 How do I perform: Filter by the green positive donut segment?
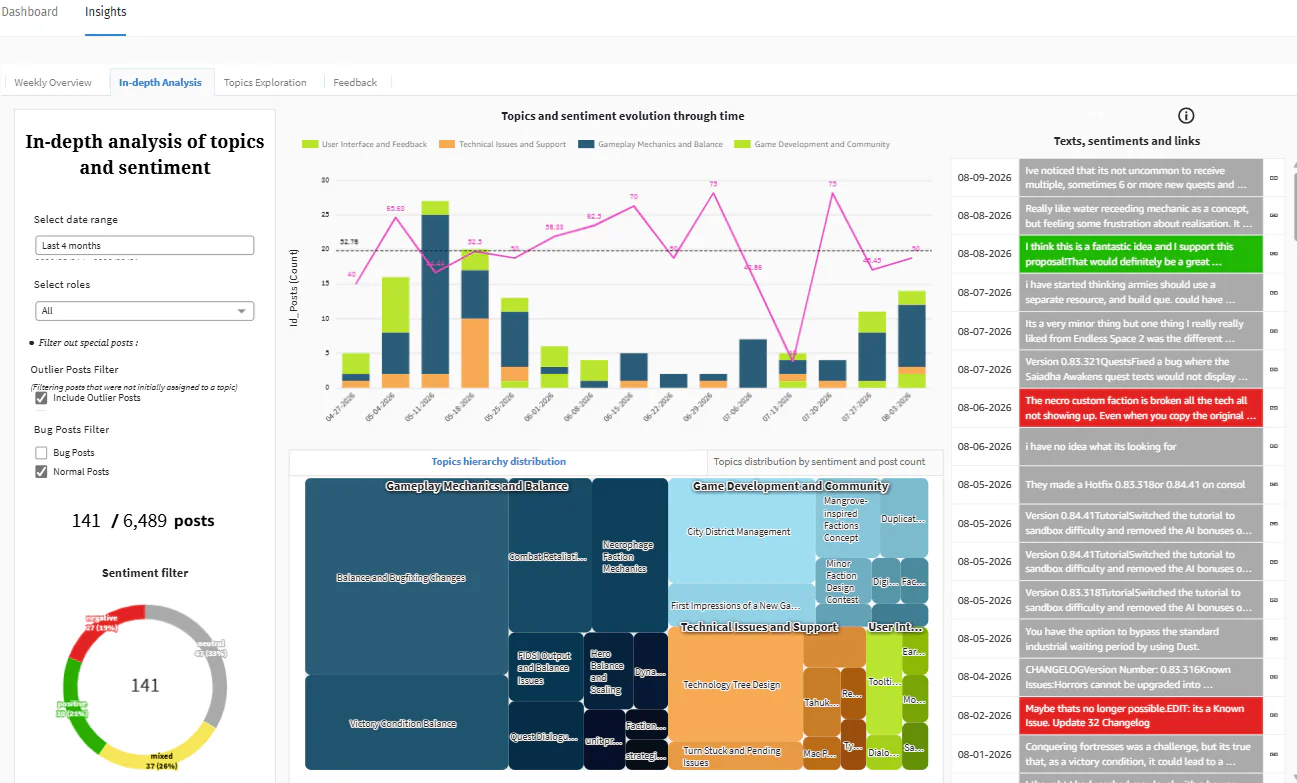click(x=76, y=707)
